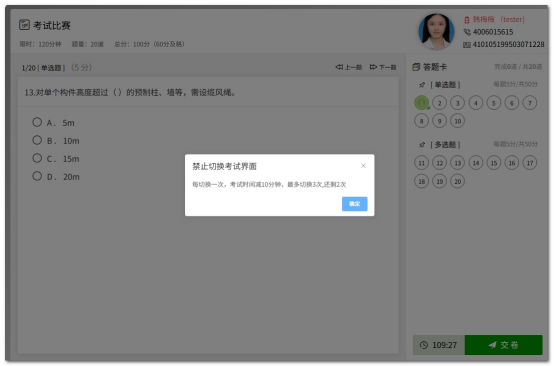Jump to question 5 on answer card
Viewport: 554px width, 366px height.
pos(494,103)
